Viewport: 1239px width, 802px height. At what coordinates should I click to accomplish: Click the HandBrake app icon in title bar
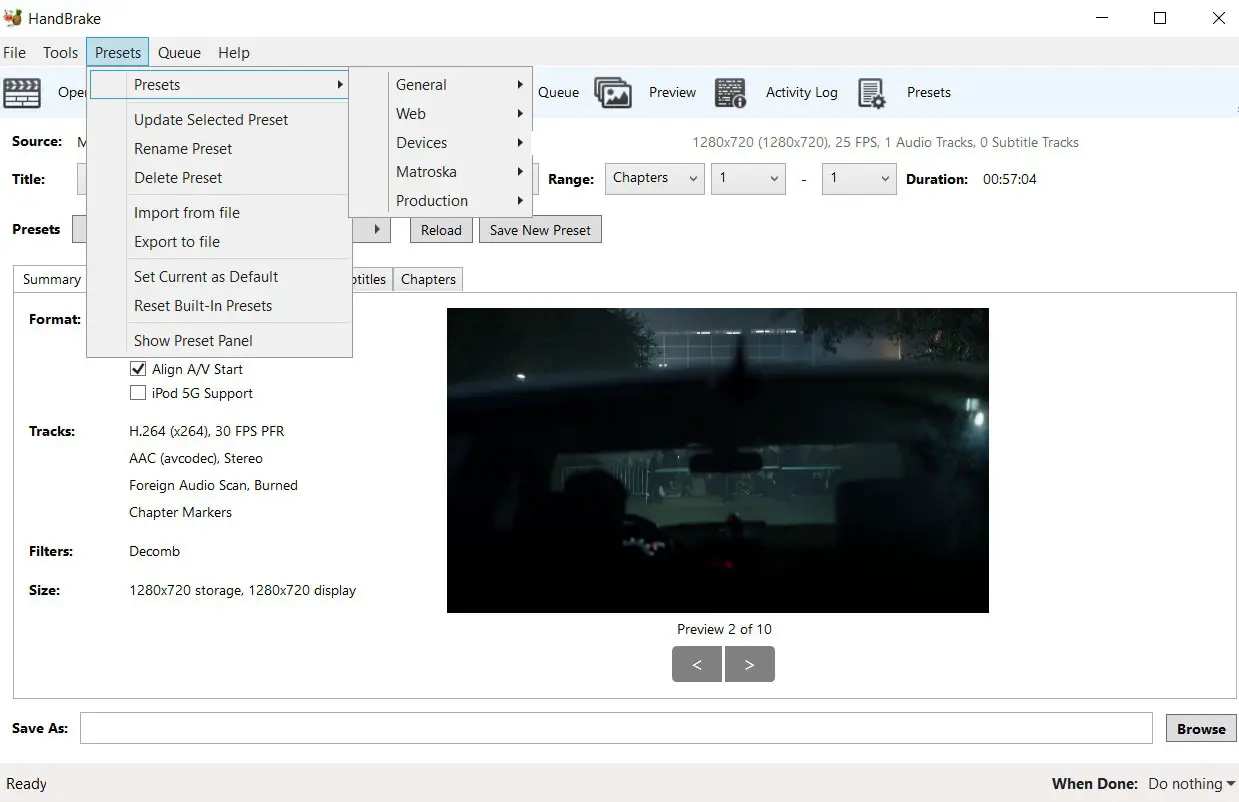click(x=13, y=18)
